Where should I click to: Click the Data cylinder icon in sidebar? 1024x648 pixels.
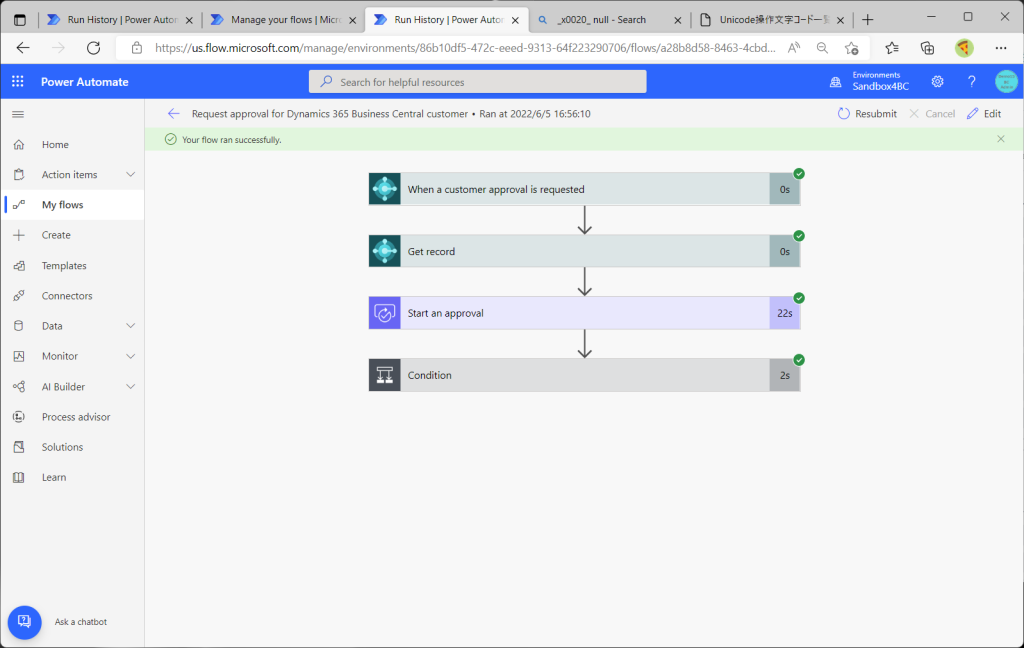[x=19, y=326]
